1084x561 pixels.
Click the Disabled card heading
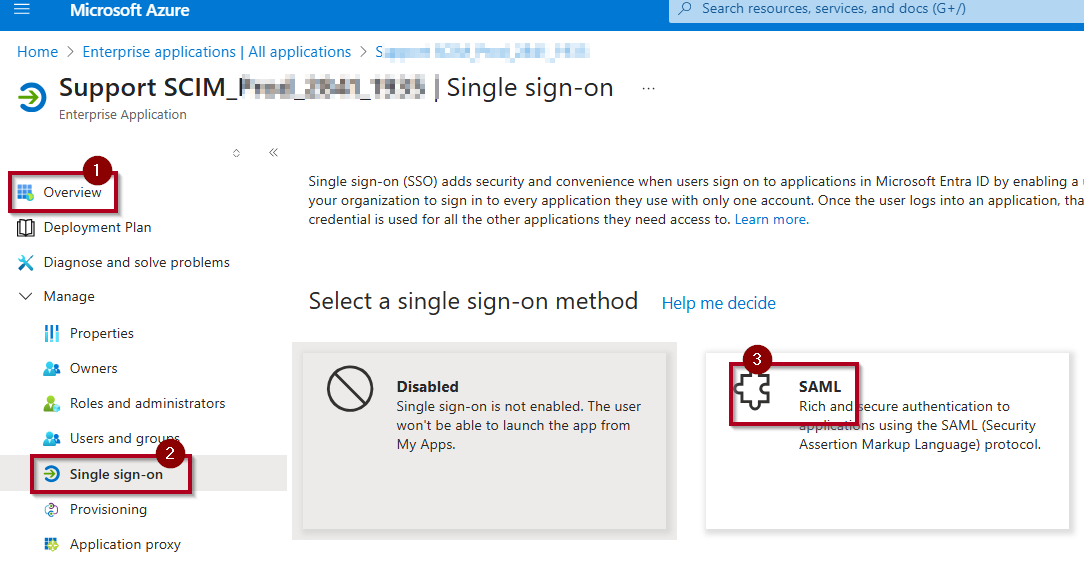coord(427,387)
